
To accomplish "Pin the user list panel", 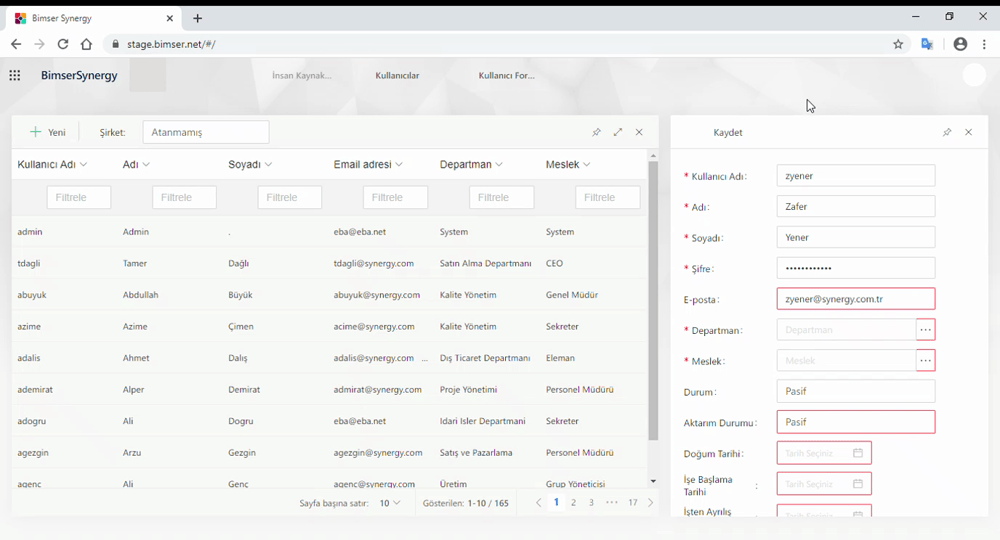I will coord(596,132).
